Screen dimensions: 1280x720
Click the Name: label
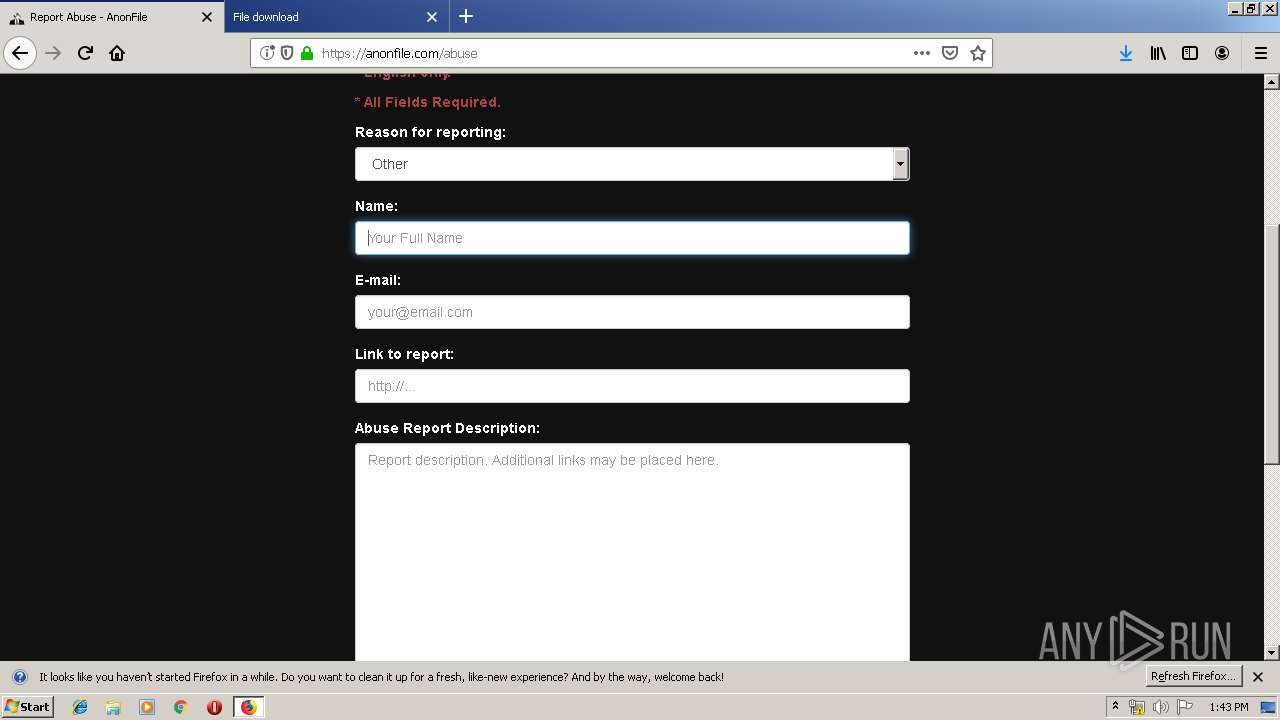pyautogui.click(x=376, y=206)
